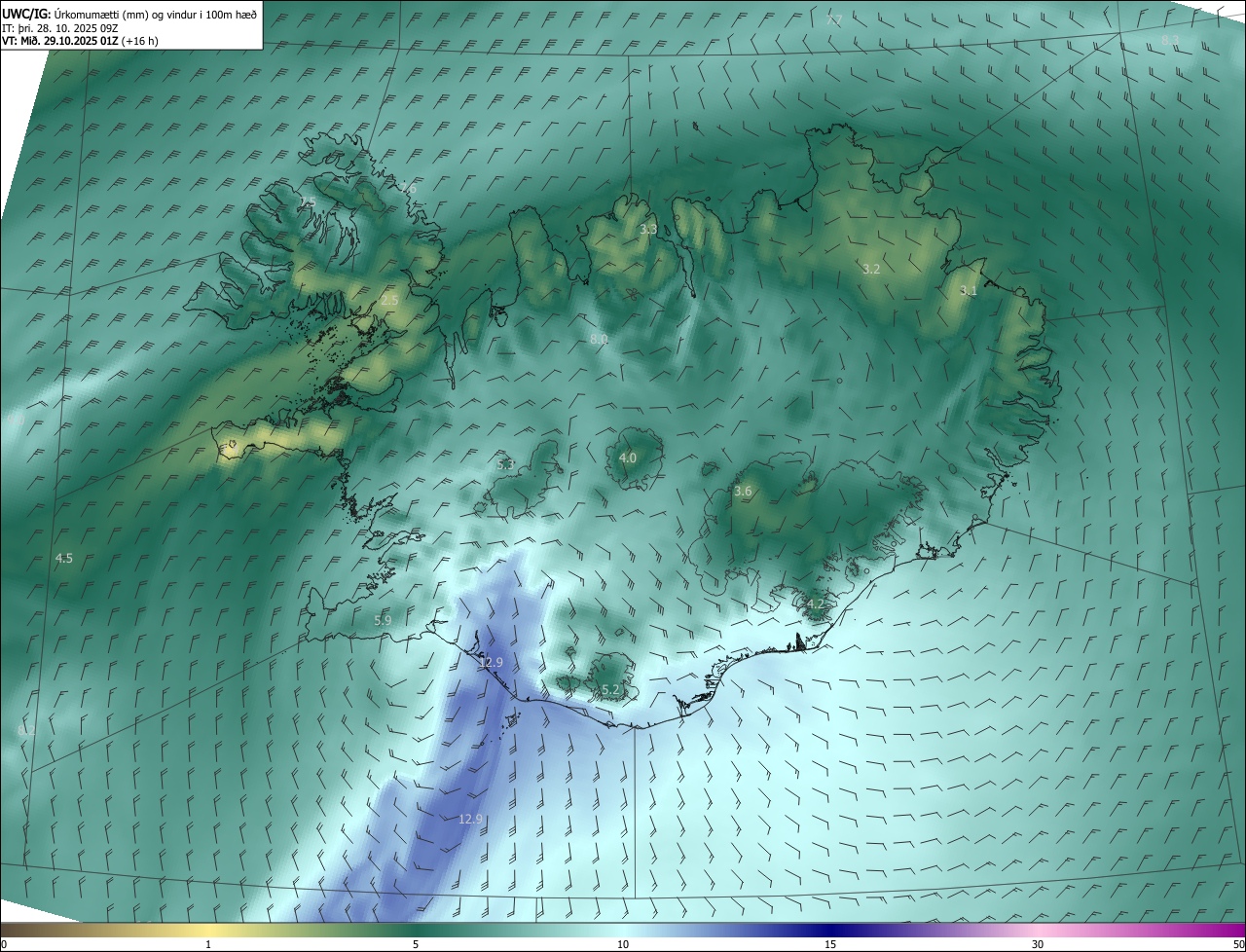Click the 4.2 value near the southeast coast
1246x952 pixels.
click(x=816, y=604)
